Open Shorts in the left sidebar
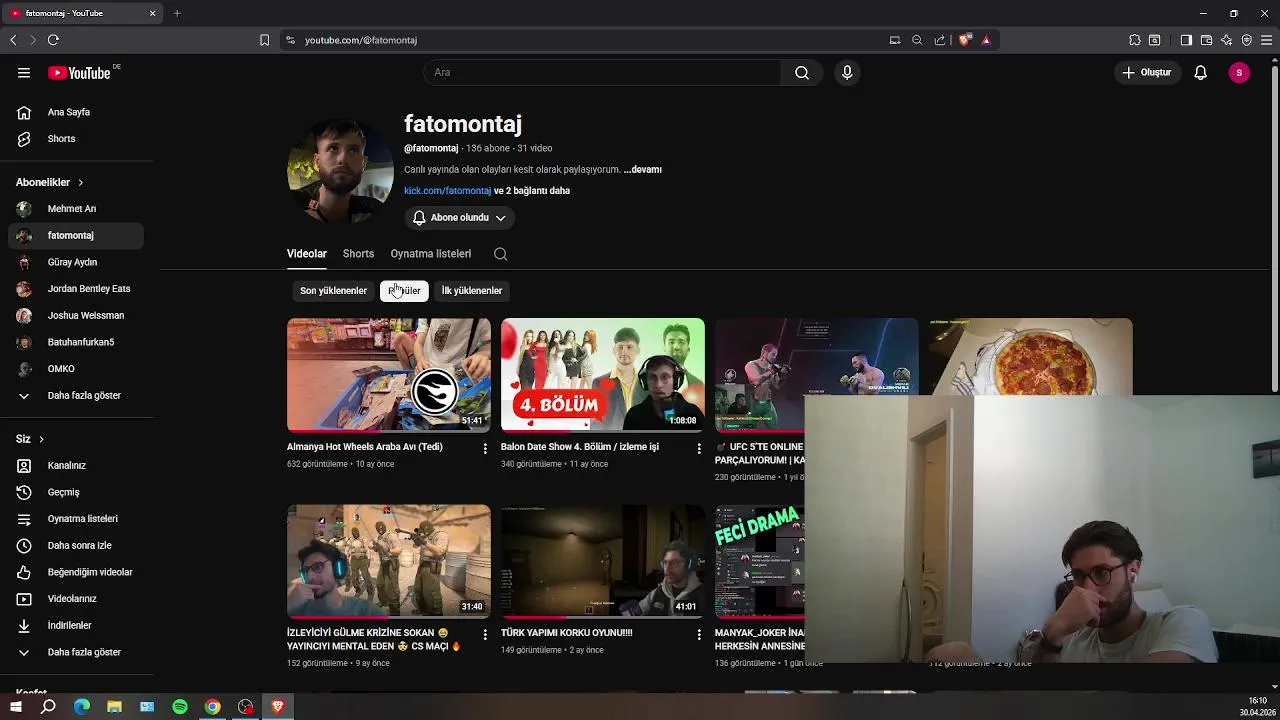Viewport: 1280px width, 720px height. (x=76, y=139)
